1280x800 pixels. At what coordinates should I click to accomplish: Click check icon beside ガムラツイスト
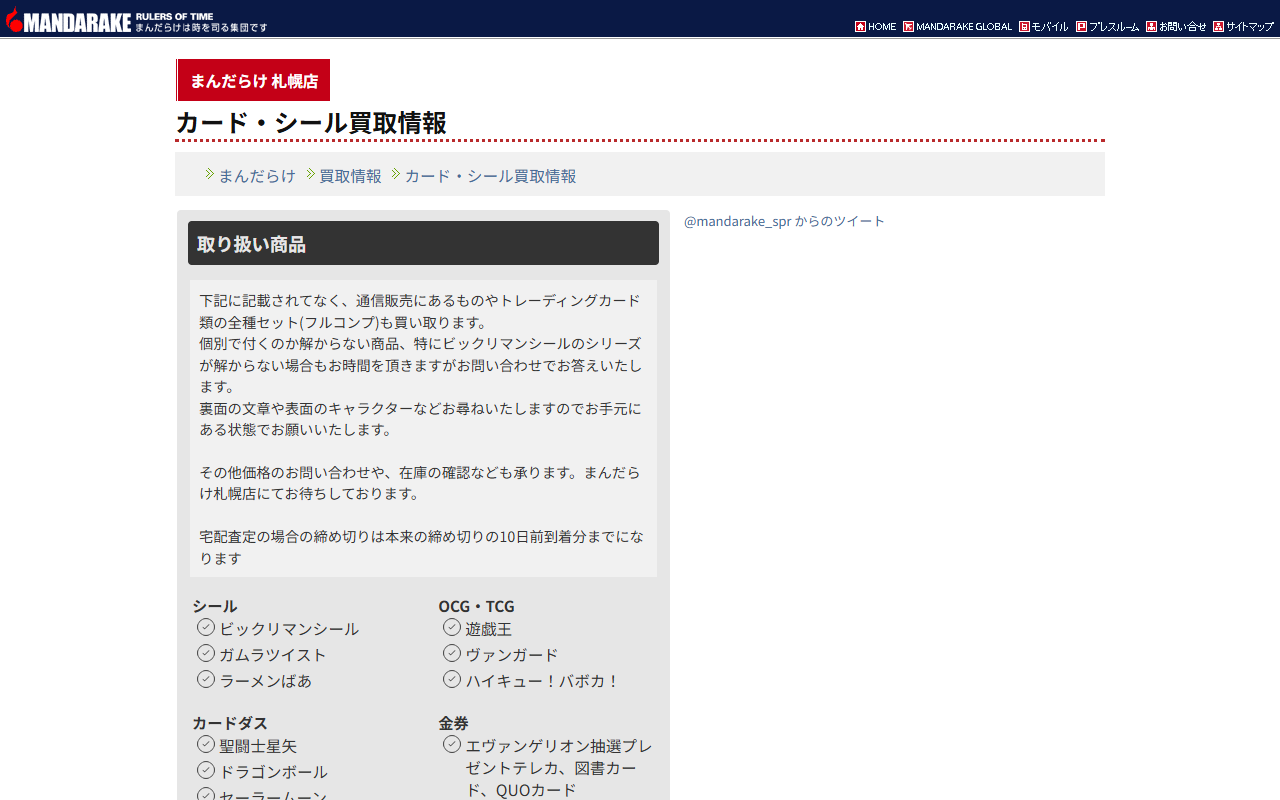[206, 653]
